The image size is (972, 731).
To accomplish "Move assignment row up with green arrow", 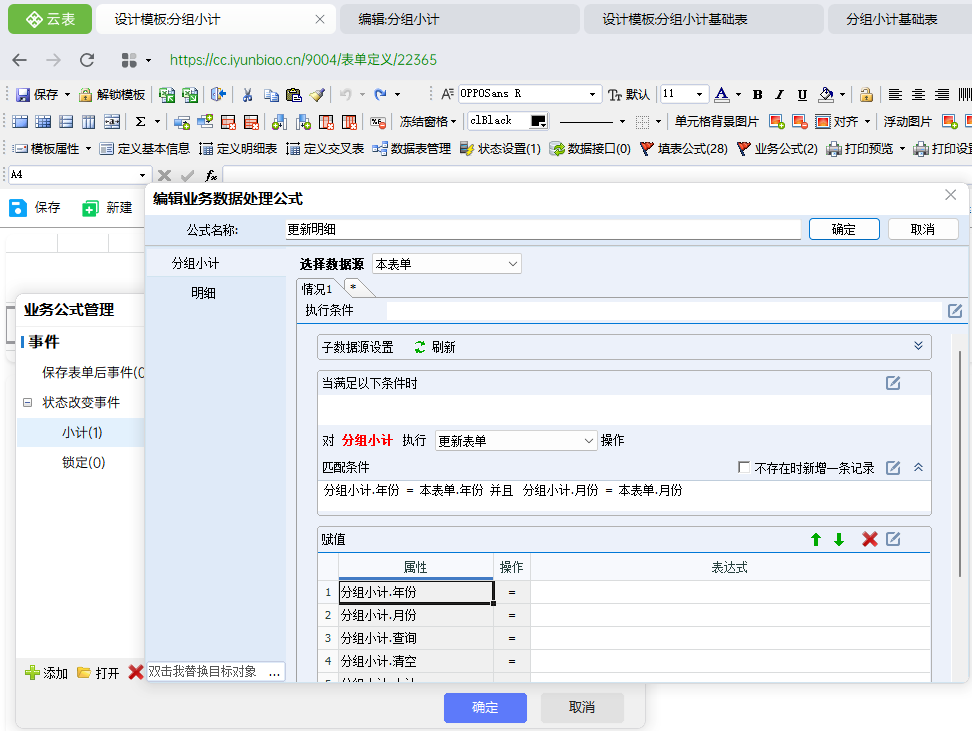I will (816, 539).
